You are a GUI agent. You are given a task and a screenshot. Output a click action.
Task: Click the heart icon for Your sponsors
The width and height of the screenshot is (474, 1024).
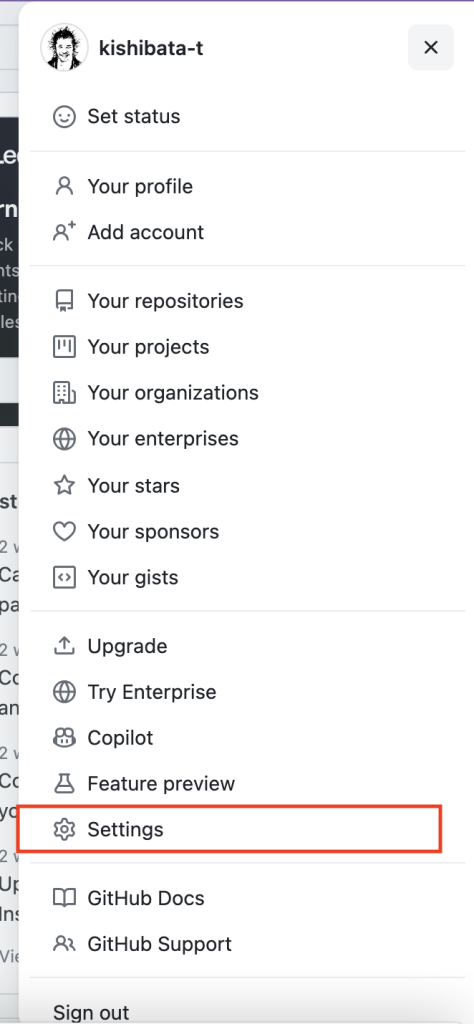64,532
